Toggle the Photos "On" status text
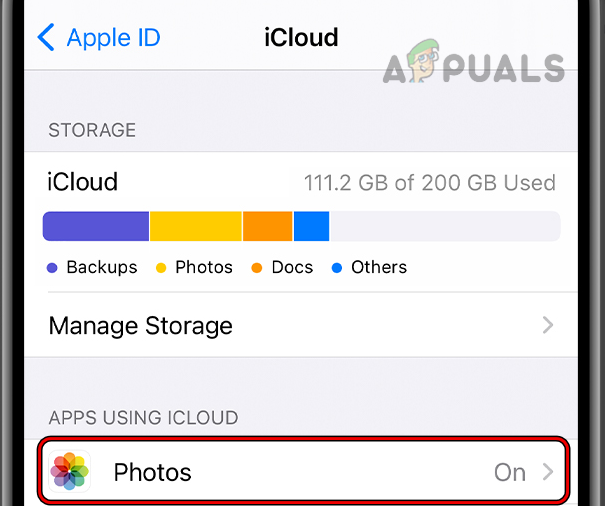Screen dimensions: 605x506 pos(510,472)
